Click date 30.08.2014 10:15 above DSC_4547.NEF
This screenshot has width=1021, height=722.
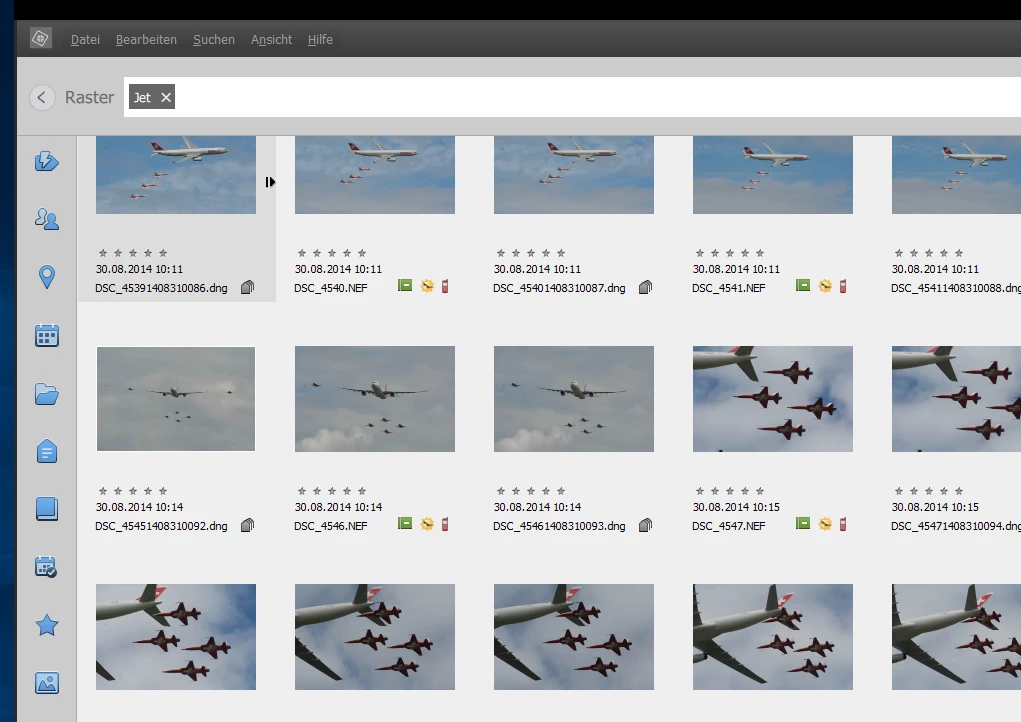[736, 507]
